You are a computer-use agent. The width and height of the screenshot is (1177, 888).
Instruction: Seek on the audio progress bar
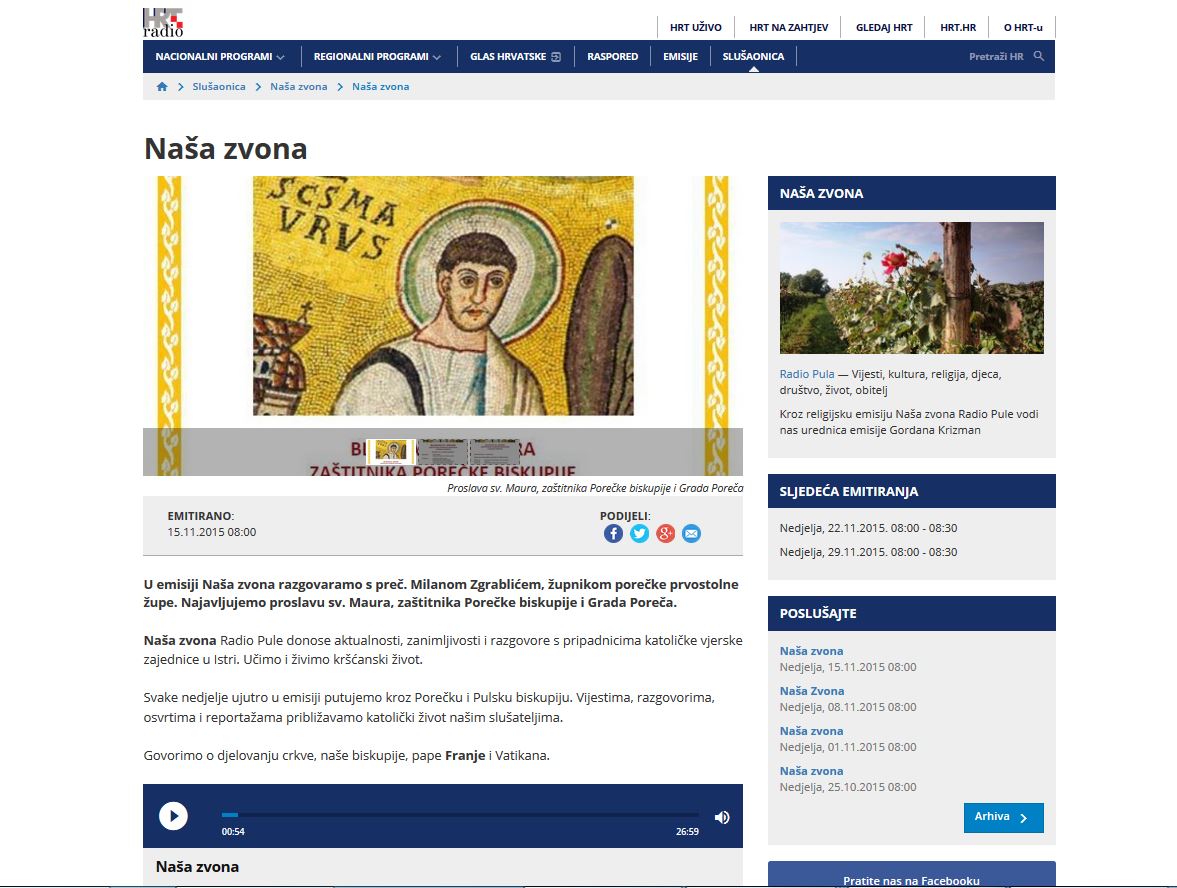460,814
